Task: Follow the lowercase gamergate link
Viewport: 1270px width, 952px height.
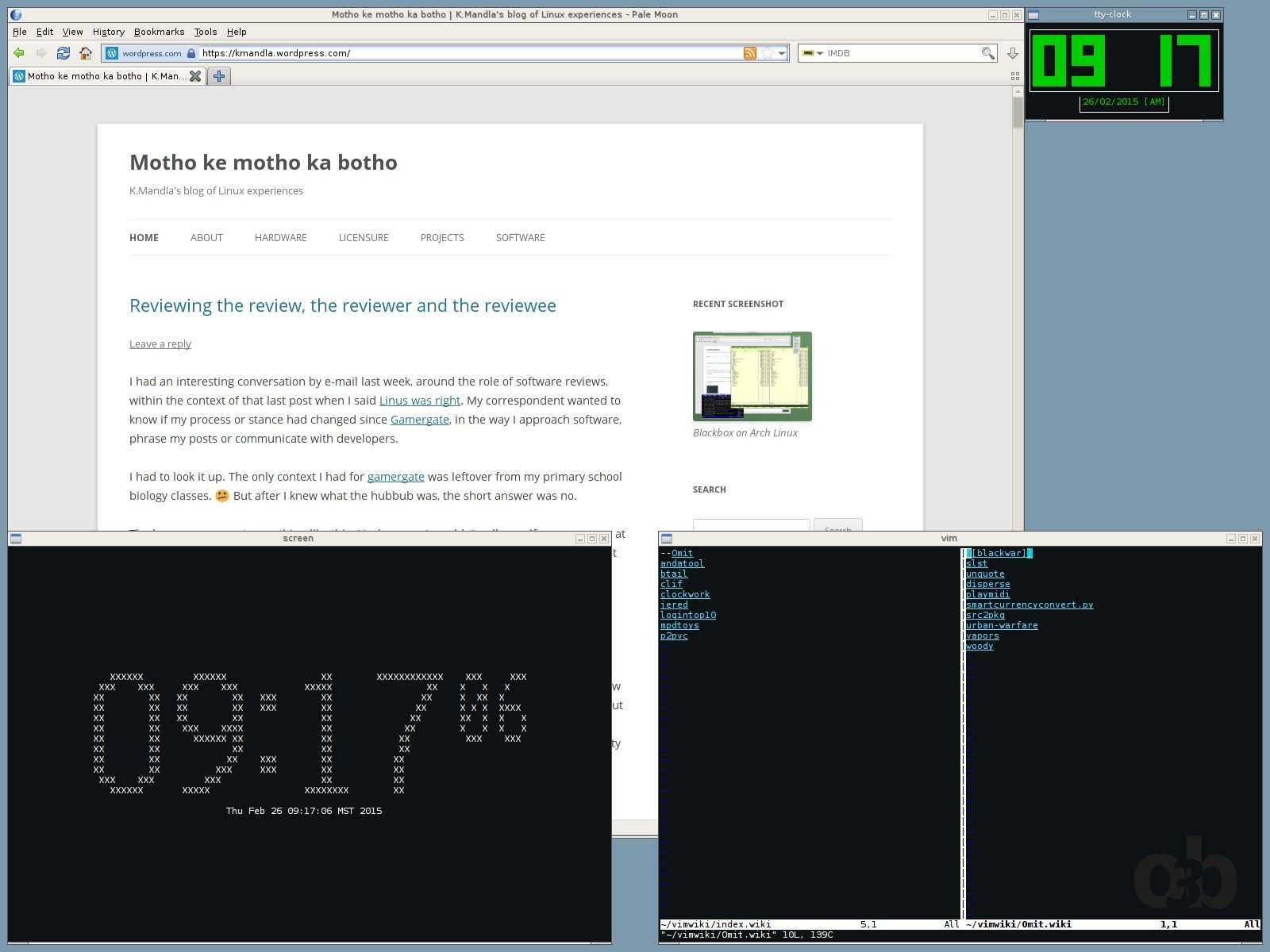Action: 395,477
